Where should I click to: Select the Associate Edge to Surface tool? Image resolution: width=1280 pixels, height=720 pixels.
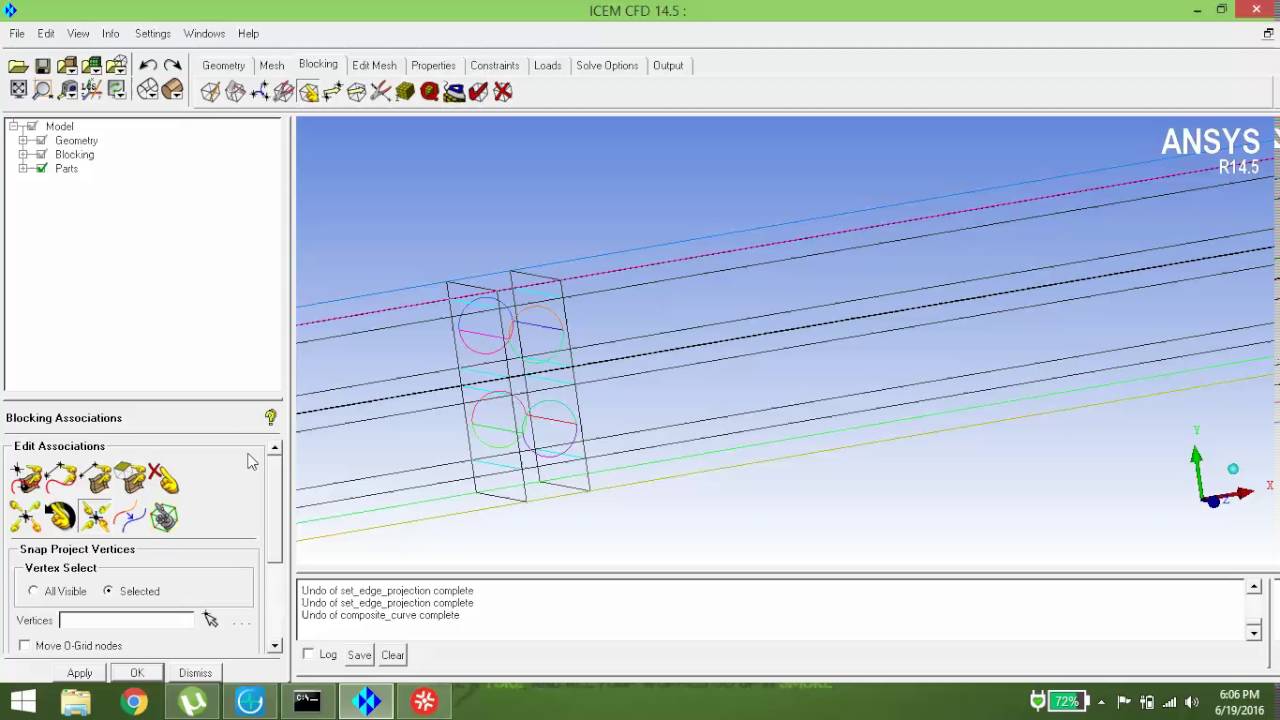click(x=95, y=478)
